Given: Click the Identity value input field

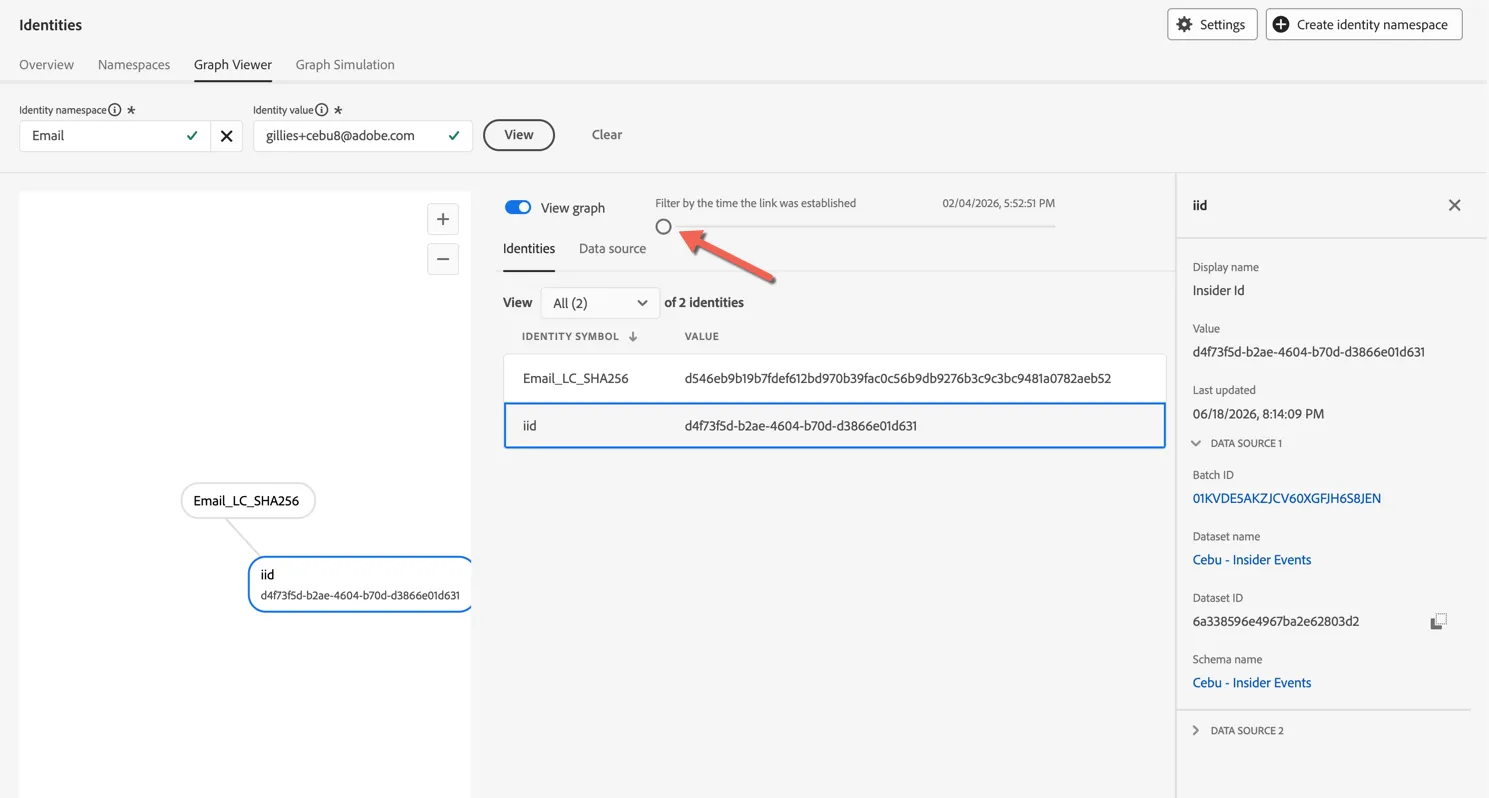Looking at the screenshot, I should [363, 136].
